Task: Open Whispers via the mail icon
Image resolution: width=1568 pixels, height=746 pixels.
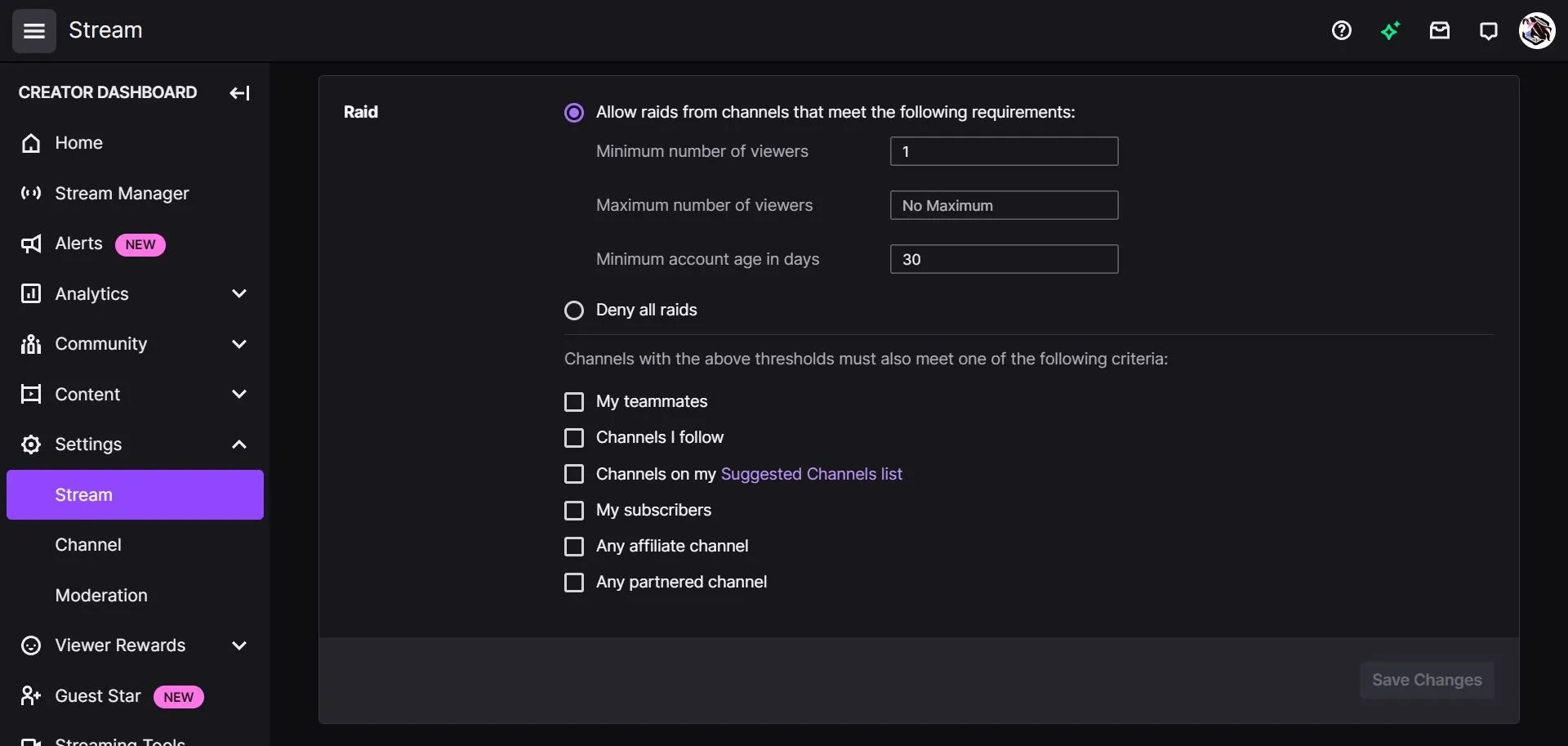Action: click(x=1439, y=30)
